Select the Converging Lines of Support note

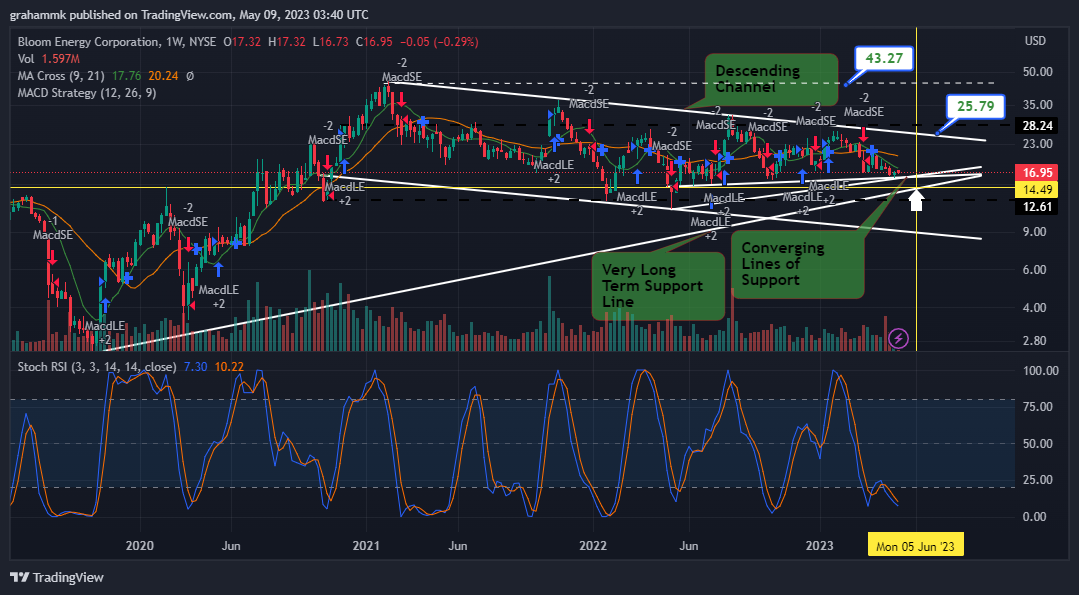coord(798,264)
